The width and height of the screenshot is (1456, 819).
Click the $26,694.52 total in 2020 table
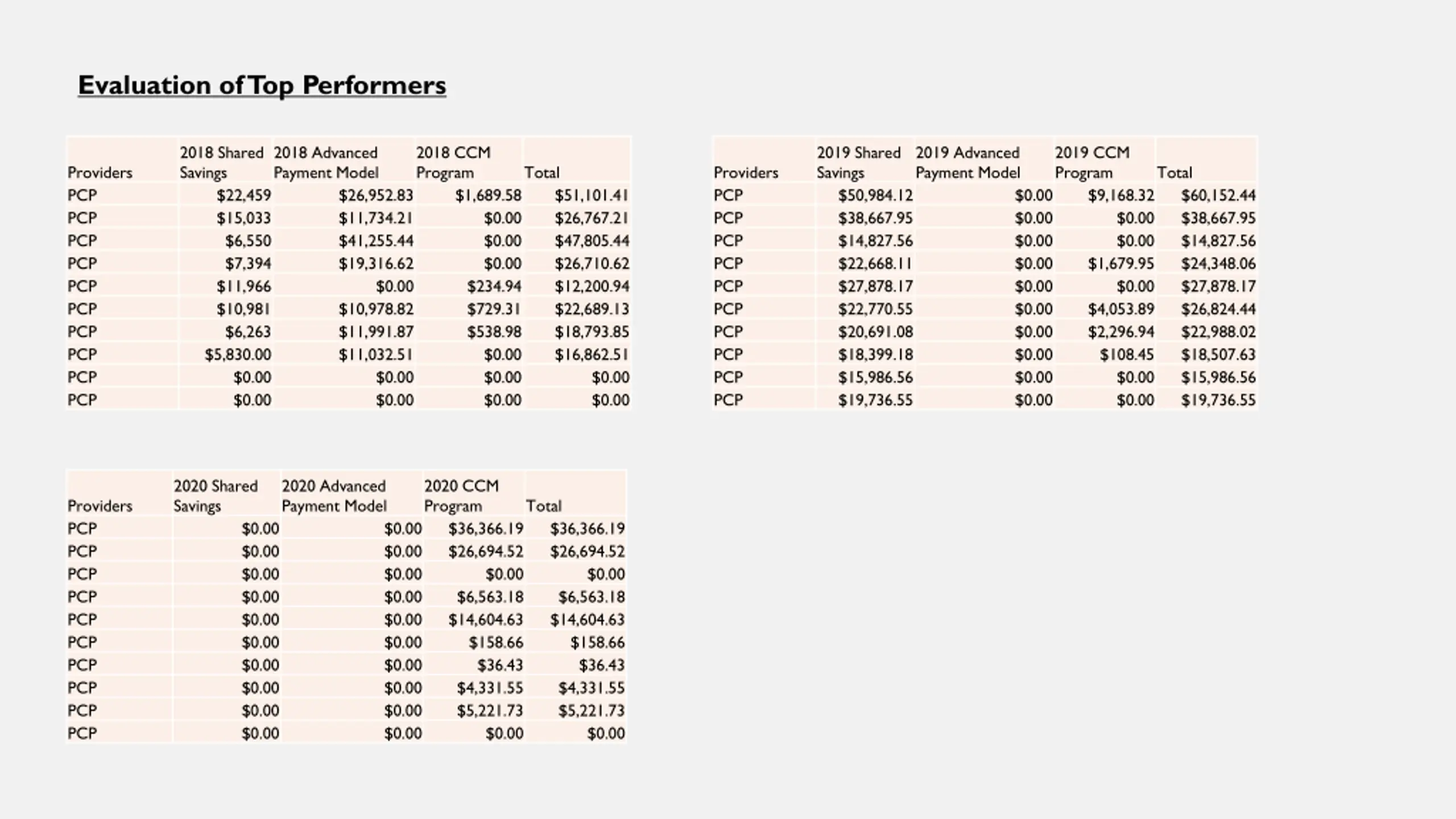click(x=588, y=551)
